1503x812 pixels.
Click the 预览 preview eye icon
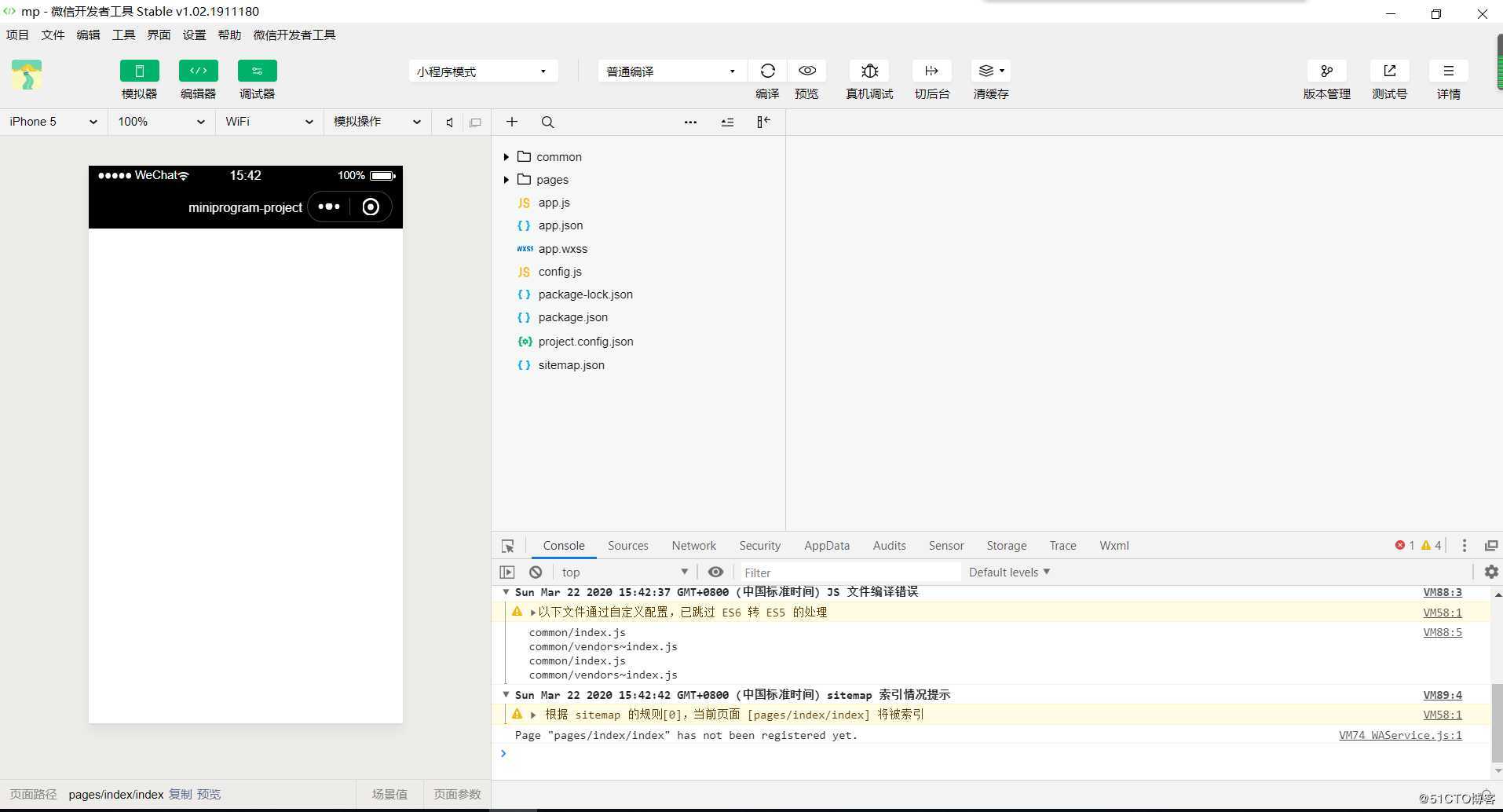pyautogui.click(x=806, y=71)
